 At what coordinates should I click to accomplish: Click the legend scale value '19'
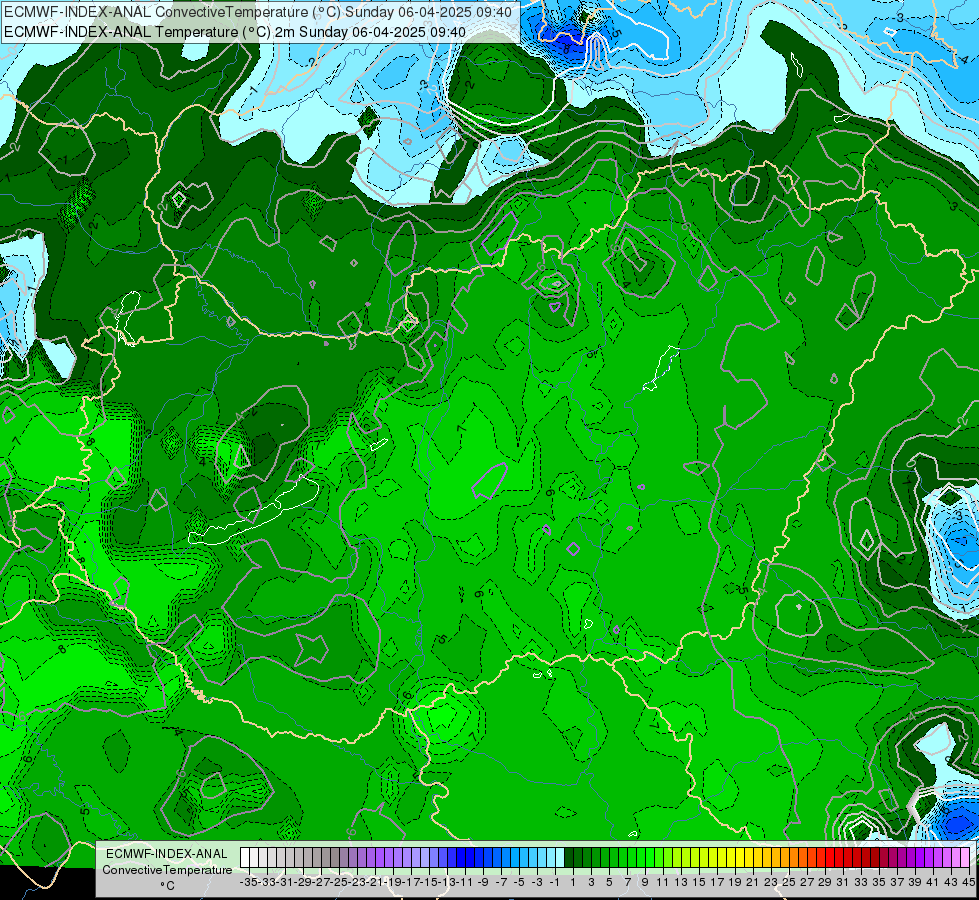click(x=735, y=883)
